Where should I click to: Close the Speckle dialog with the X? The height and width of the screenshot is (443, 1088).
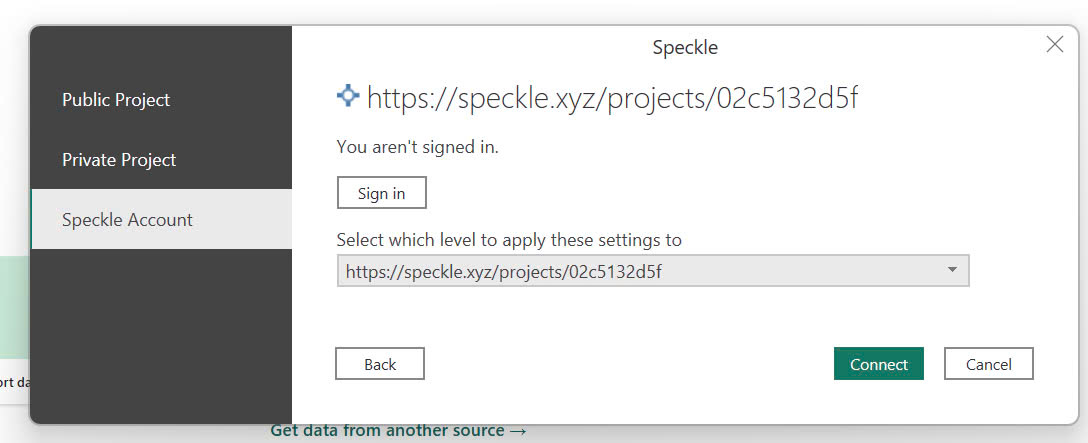pyautogui.click(x=1054, y=44)
